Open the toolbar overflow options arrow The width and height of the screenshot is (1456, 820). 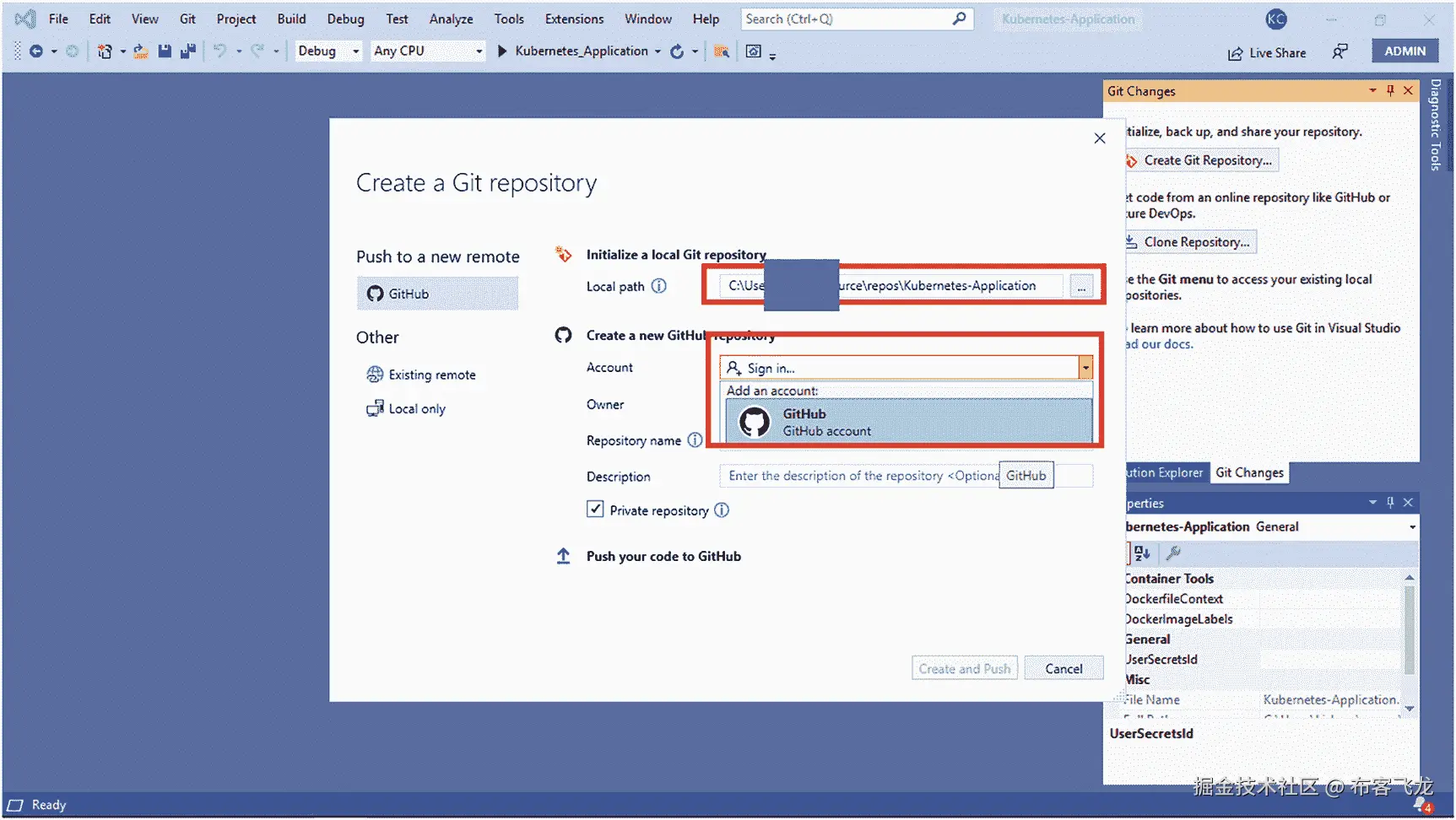(772, 56)
